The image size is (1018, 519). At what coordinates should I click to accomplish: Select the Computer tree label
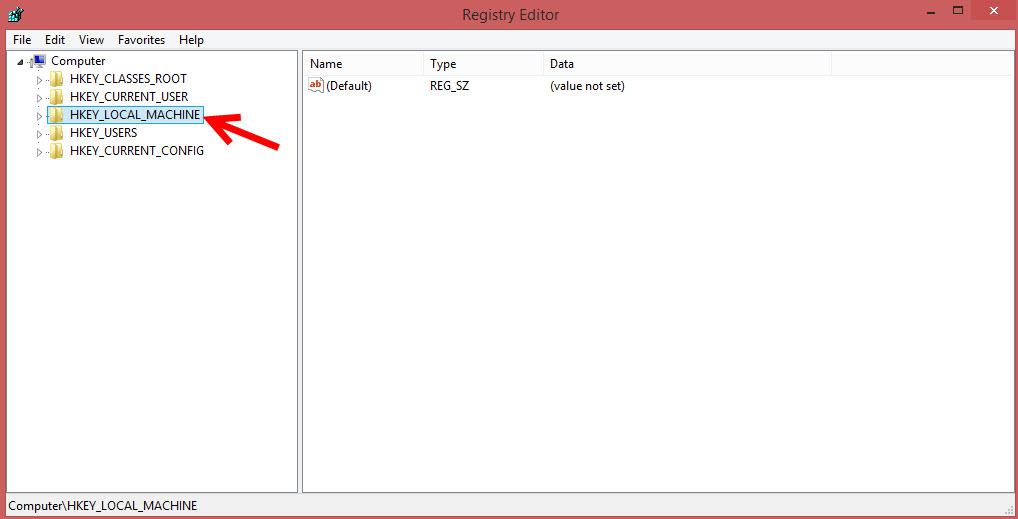pyautogui.click(x=78, y=61)
